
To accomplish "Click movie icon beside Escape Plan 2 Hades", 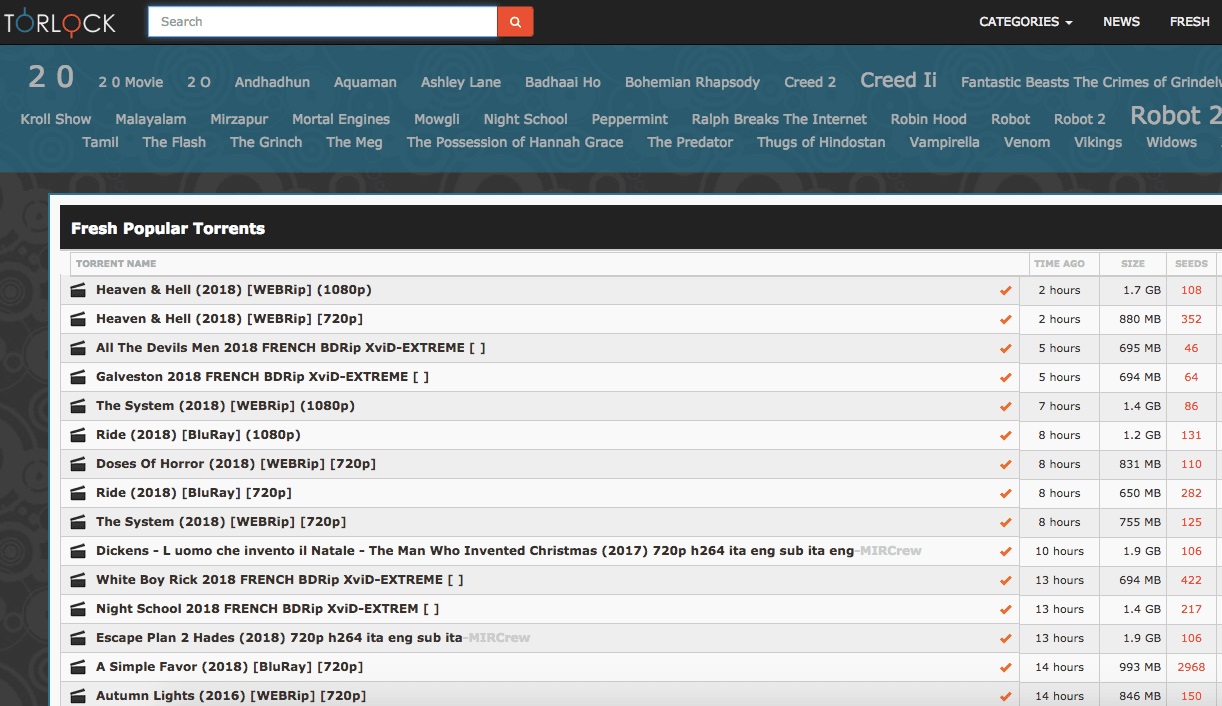I will click(78, 638).
